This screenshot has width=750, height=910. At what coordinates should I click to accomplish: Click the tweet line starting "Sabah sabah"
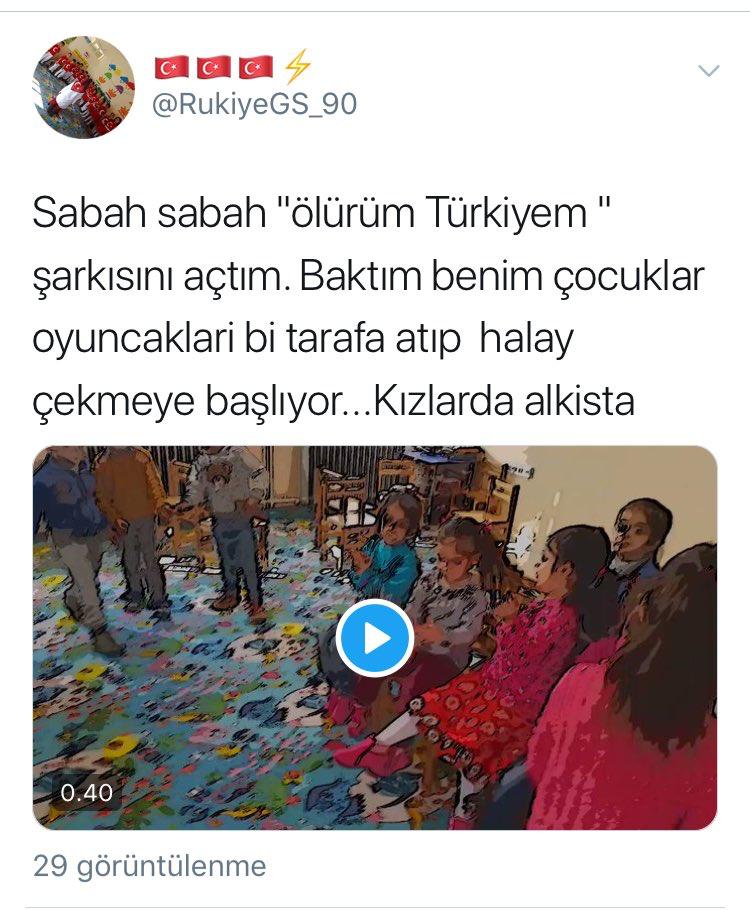(x=323, y=213)
